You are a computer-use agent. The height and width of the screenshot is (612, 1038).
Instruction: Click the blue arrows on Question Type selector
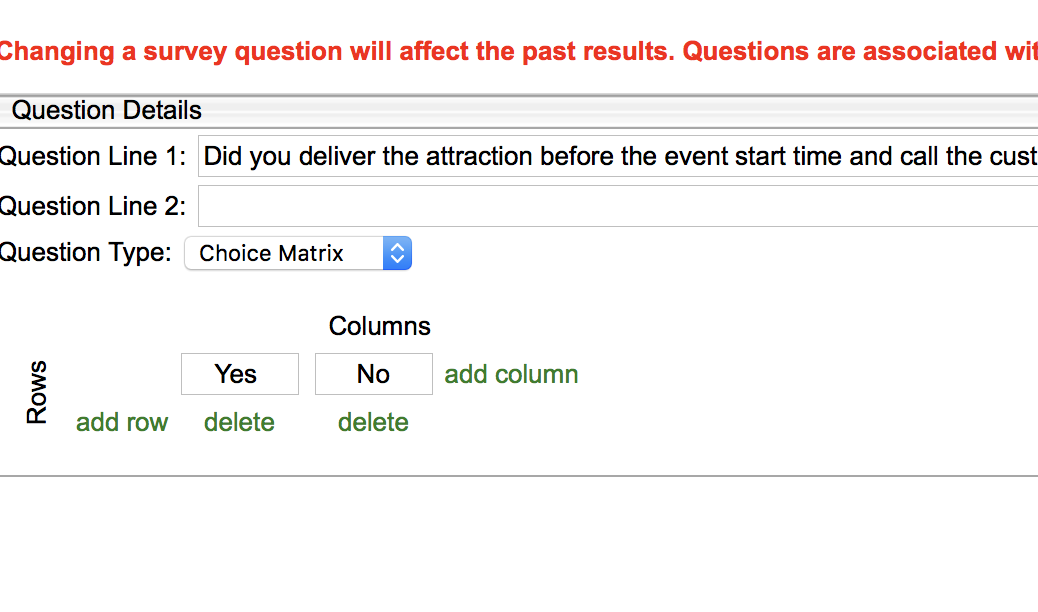tap(397, 254)
